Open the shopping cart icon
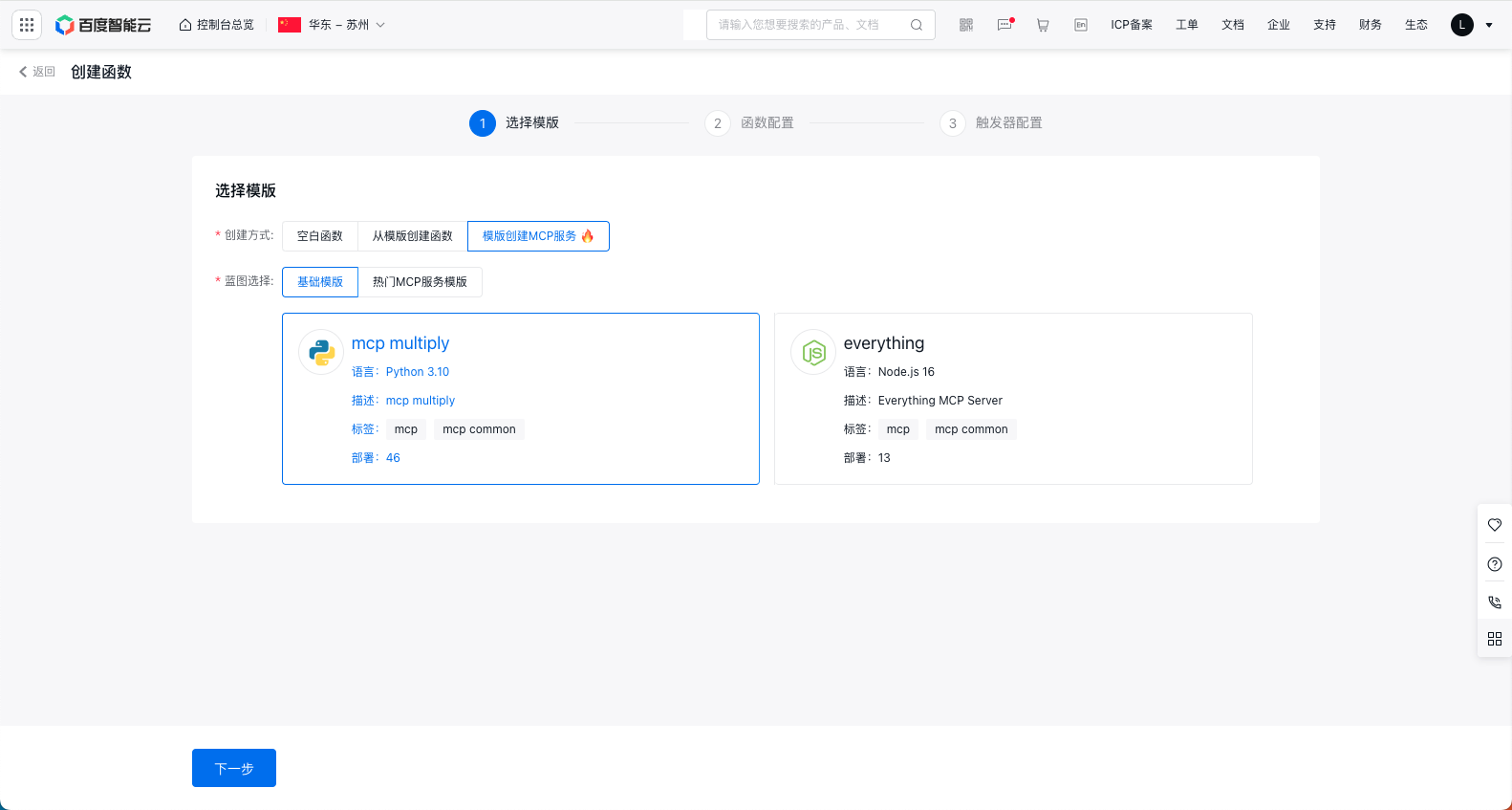This screenshot has height=810, width=1512. [1043, 25]
